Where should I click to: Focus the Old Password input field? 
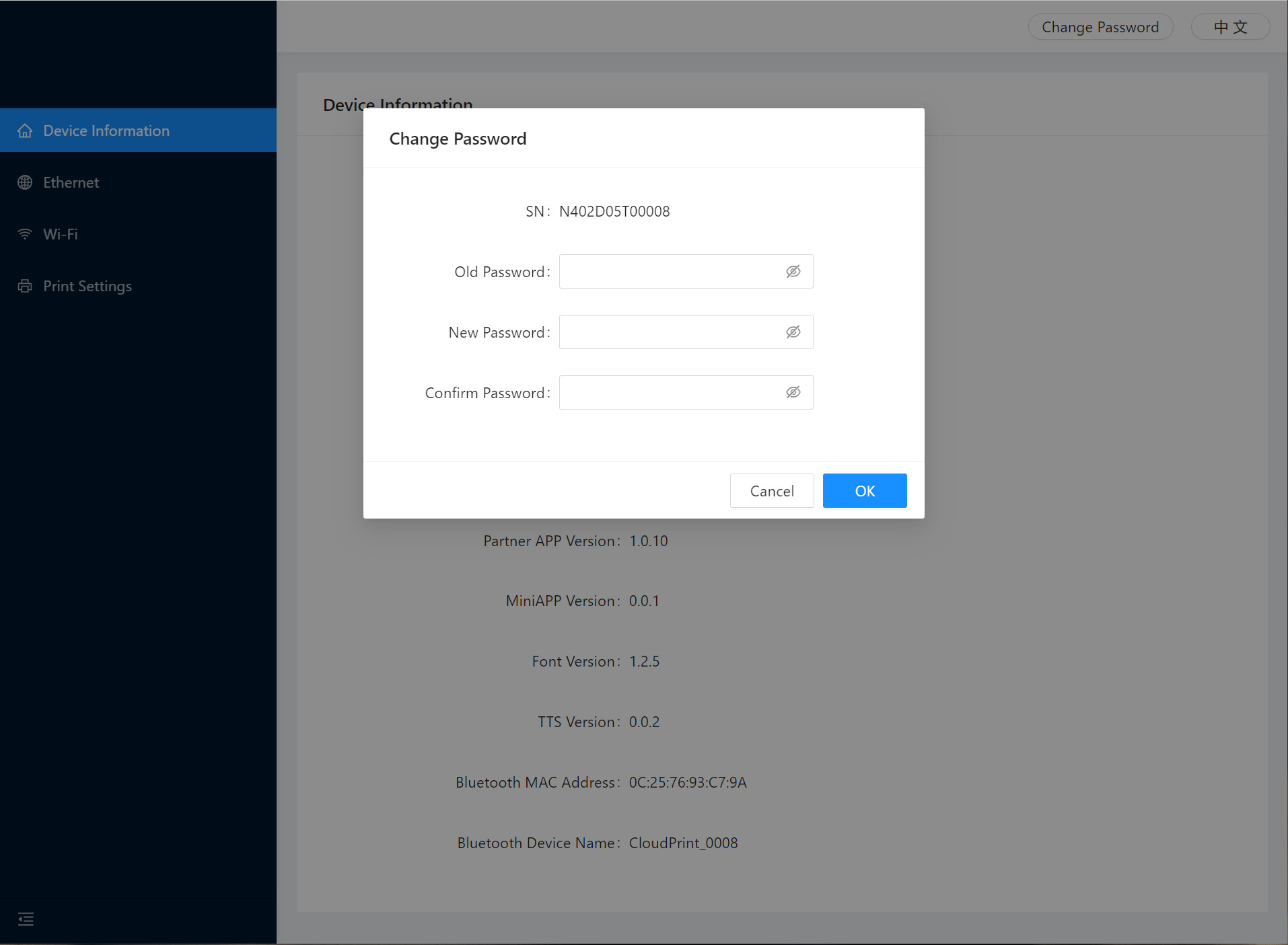(x=670, y=271)
